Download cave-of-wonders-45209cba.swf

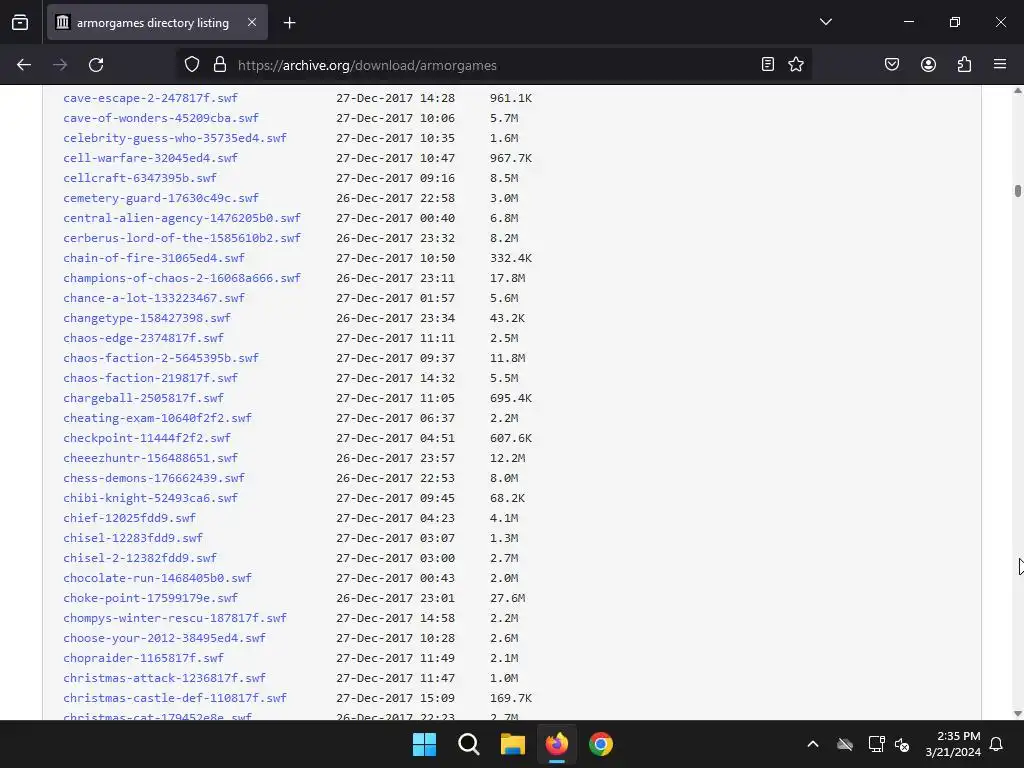click(x=161, y=118)
